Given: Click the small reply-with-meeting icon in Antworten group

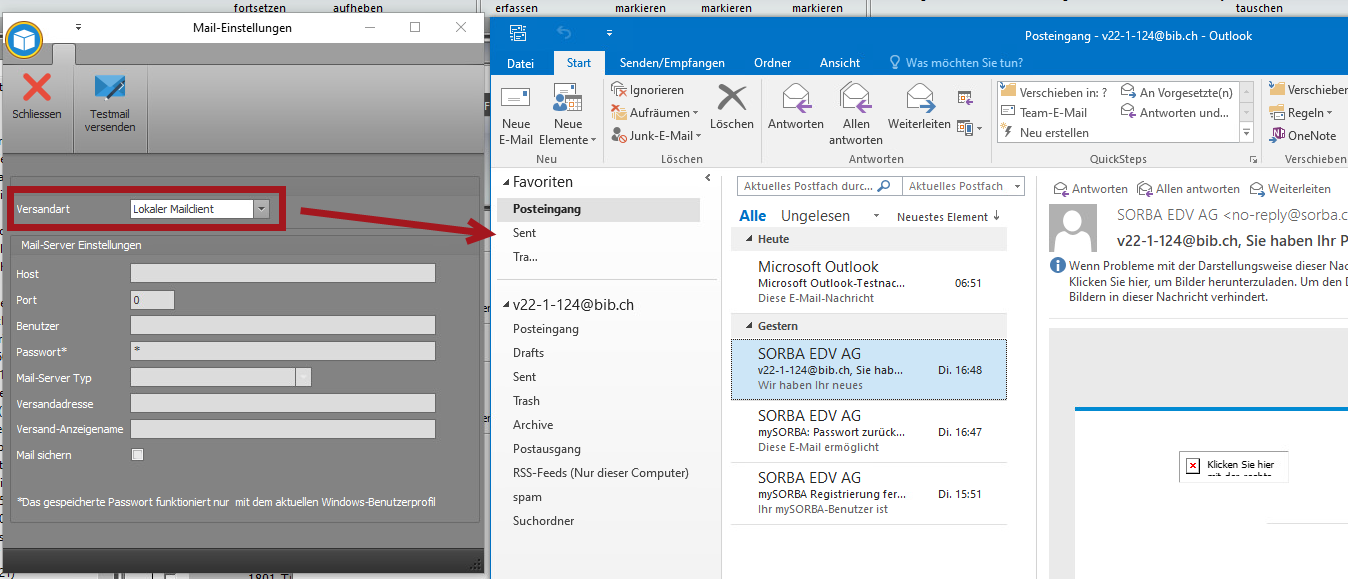Looking at the screenshot, I should coord(965,97).
